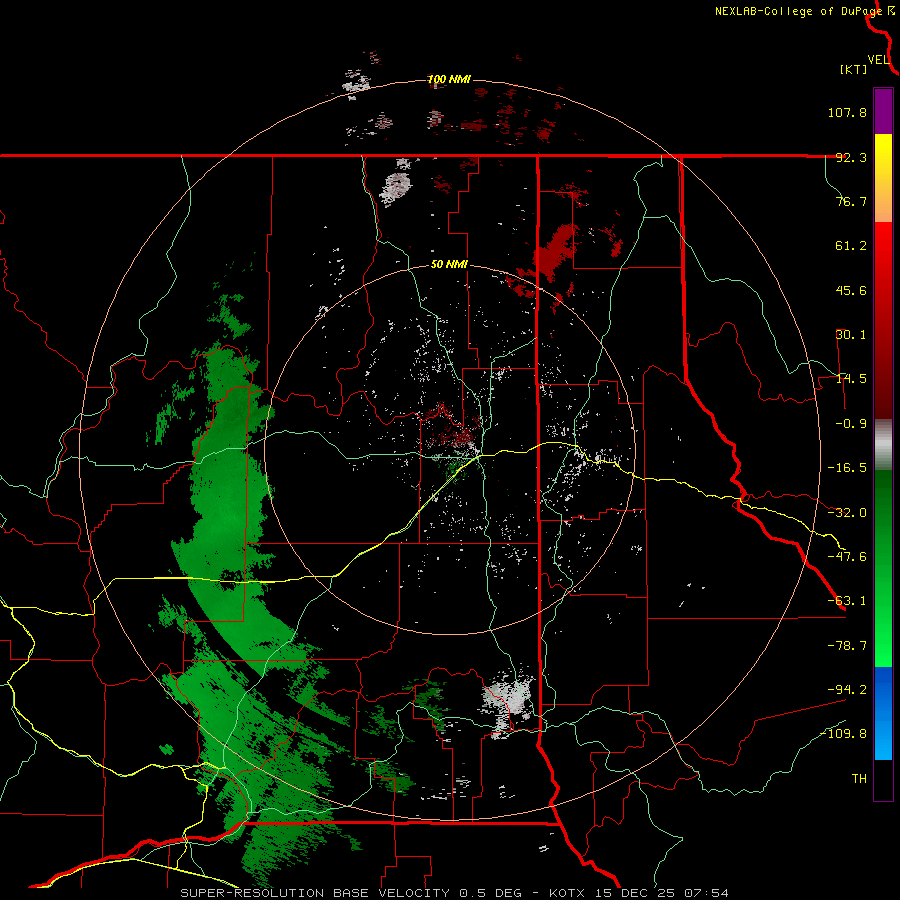Viewport: 900px width, 900px height.
Task: Click the 45.6 velocity scale value
Action: [851, 290]
